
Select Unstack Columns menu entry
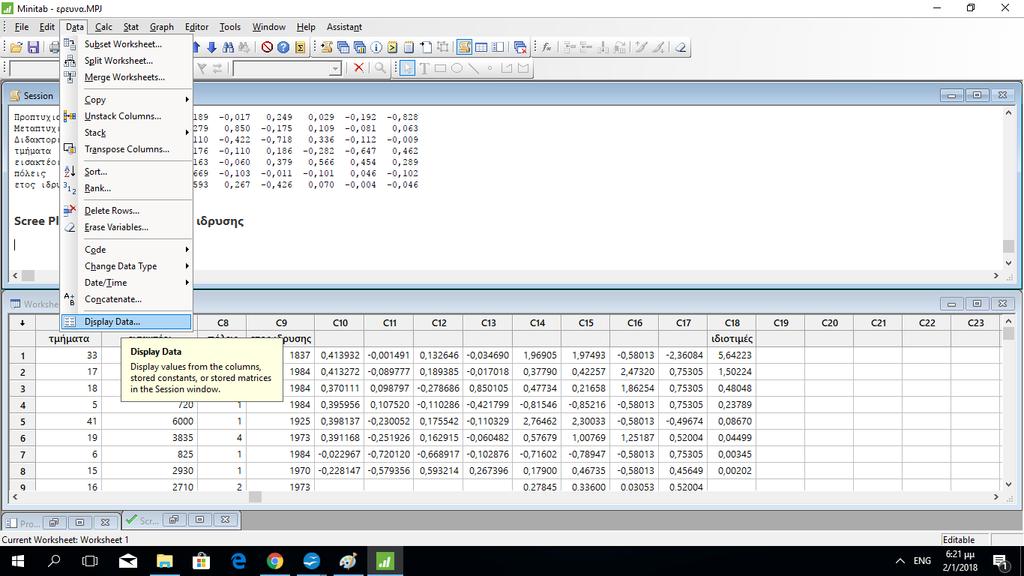tap(126, 116)
